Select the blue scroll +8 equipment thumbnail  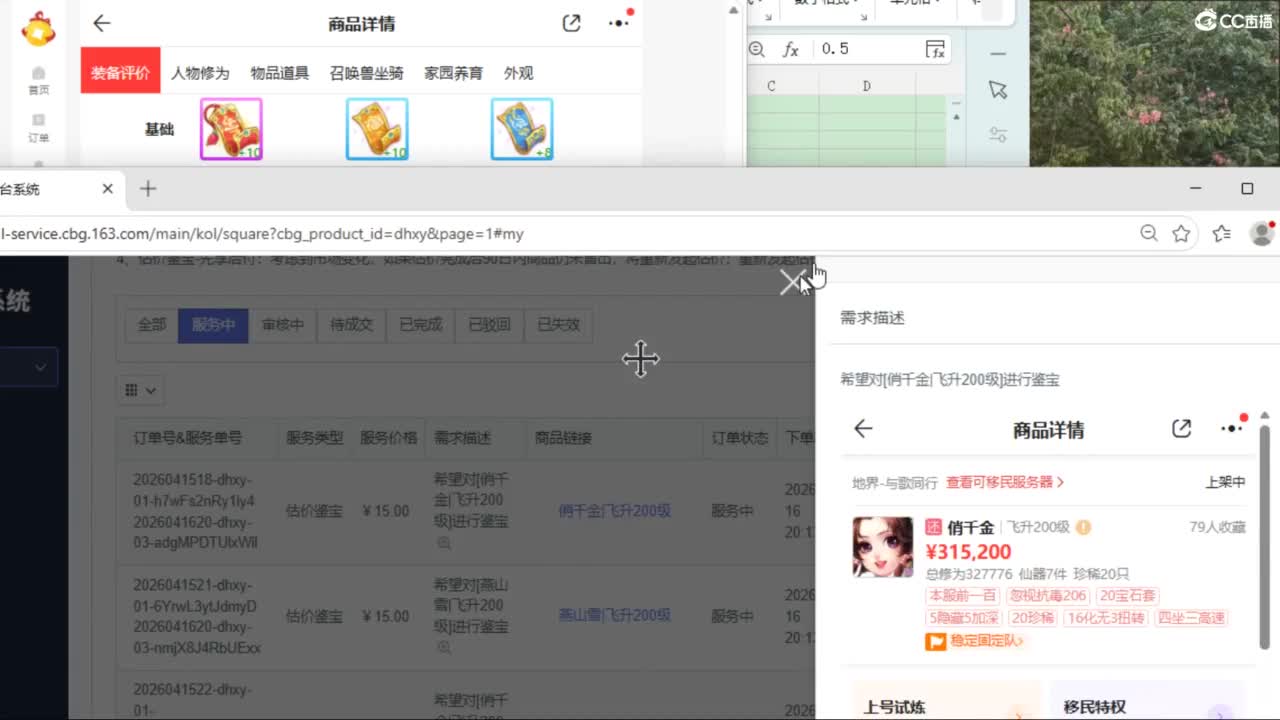(x=522, y=129)
